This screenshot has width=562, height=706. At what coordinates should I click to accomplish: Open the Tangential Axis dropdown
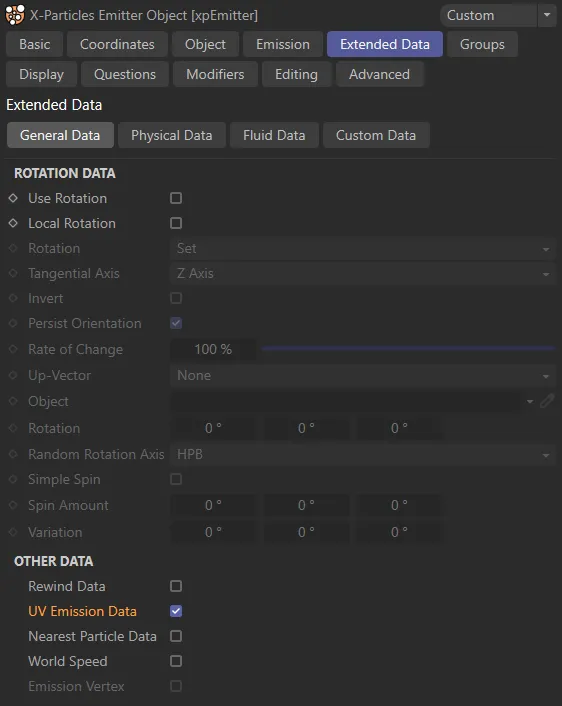[x=363, y=273]
